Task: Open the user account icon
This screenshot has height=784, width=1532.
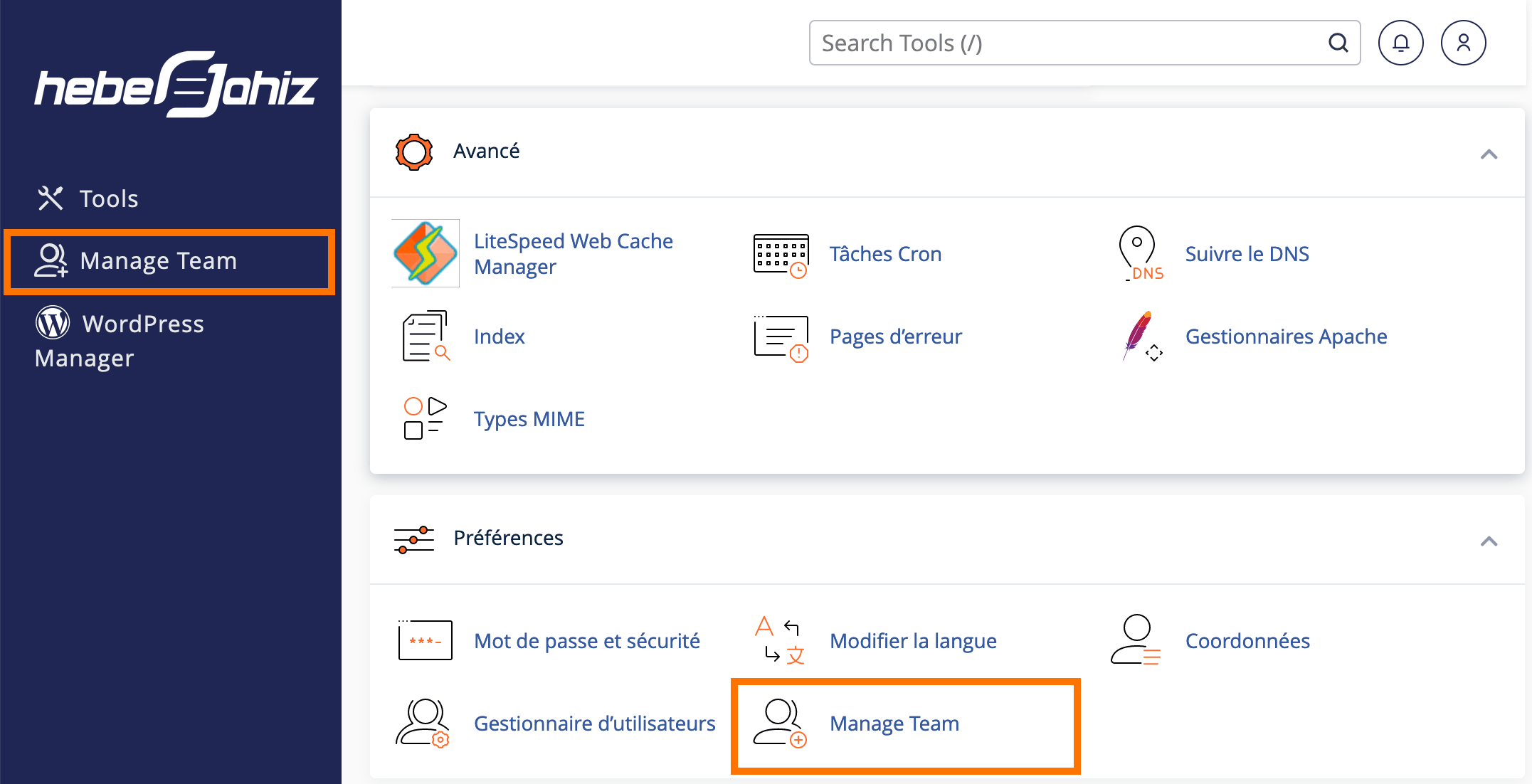Action: 1463,43
